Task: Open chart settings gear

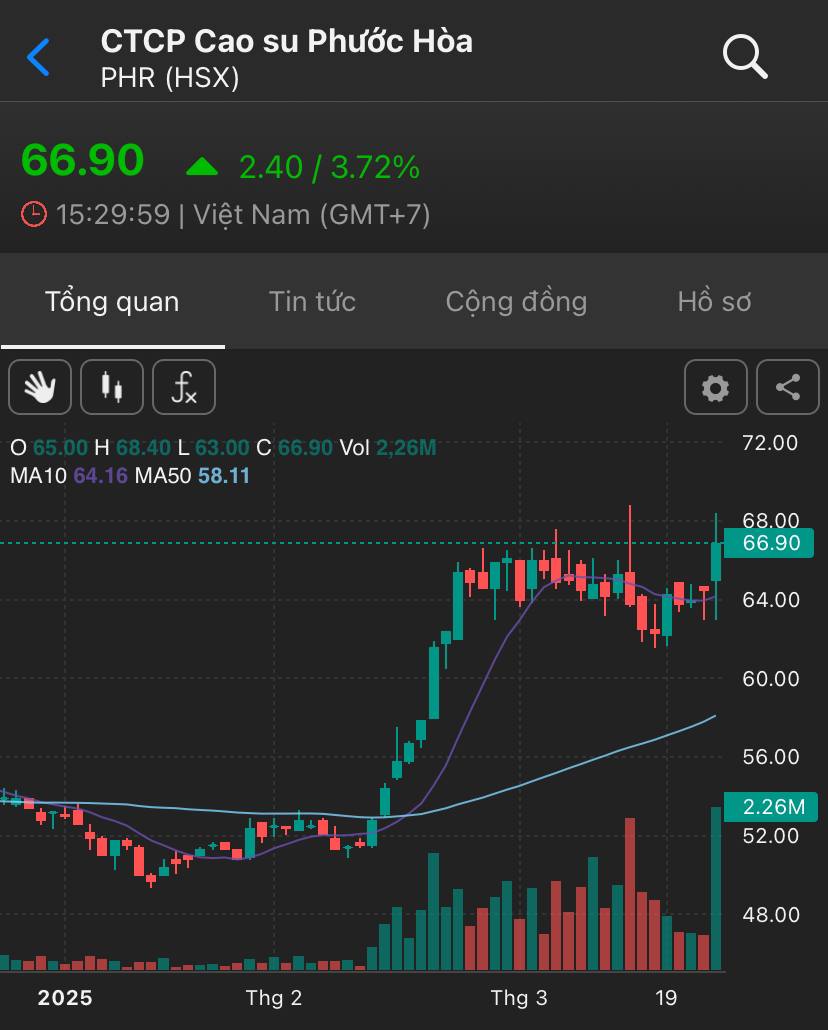Action: [715, 387]
